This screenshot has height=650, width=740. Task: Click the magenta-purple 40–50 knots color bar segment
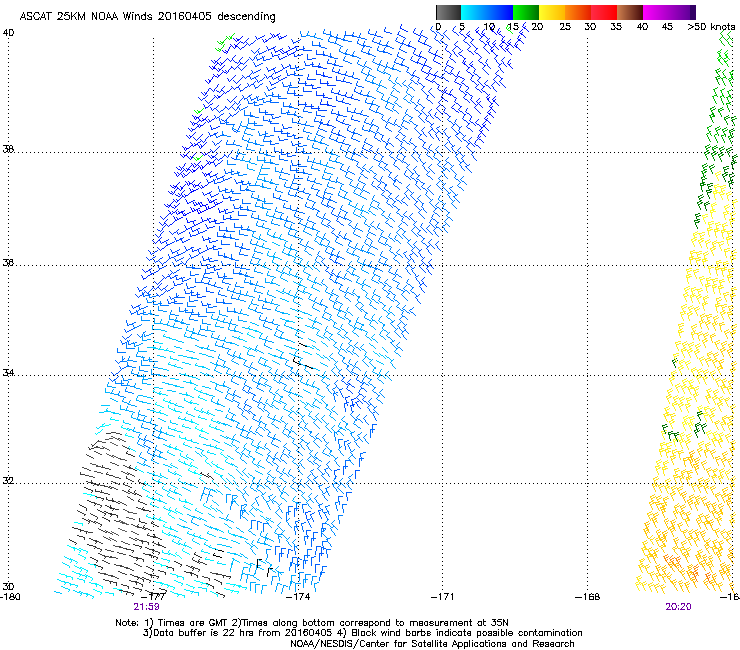pos(669,12)
